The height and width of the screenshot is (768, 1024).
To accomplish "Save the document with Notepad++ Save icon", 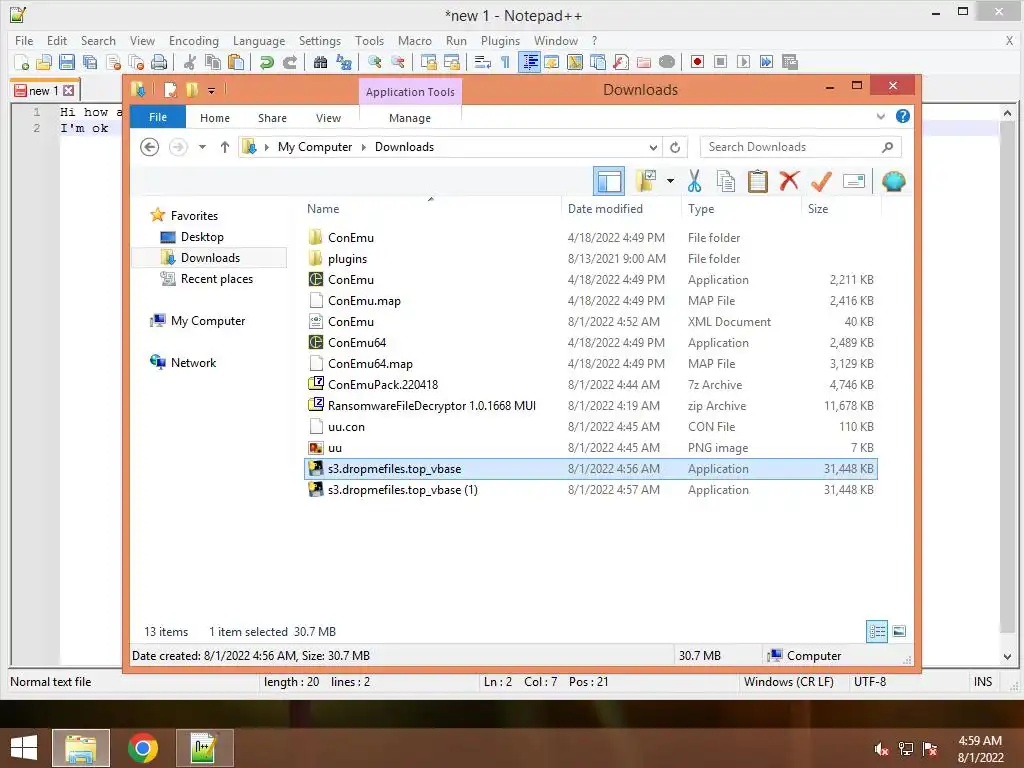I will 67,62.
